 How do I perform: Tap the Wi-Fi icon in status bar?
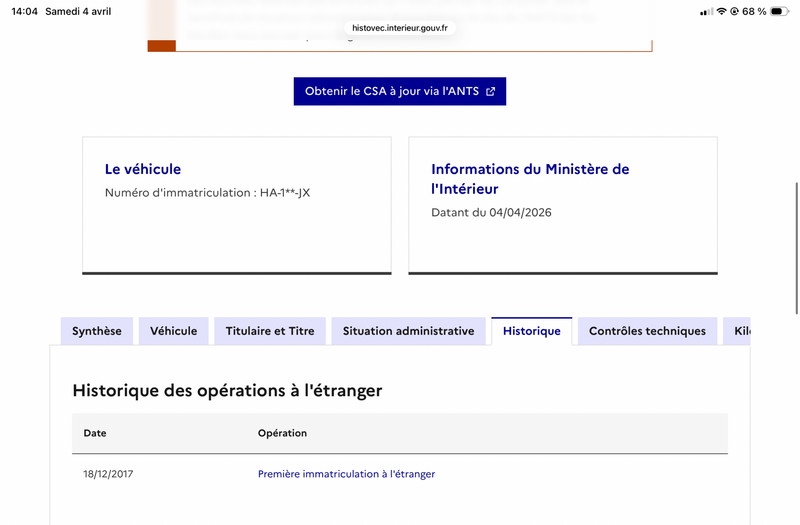(721, 11)
